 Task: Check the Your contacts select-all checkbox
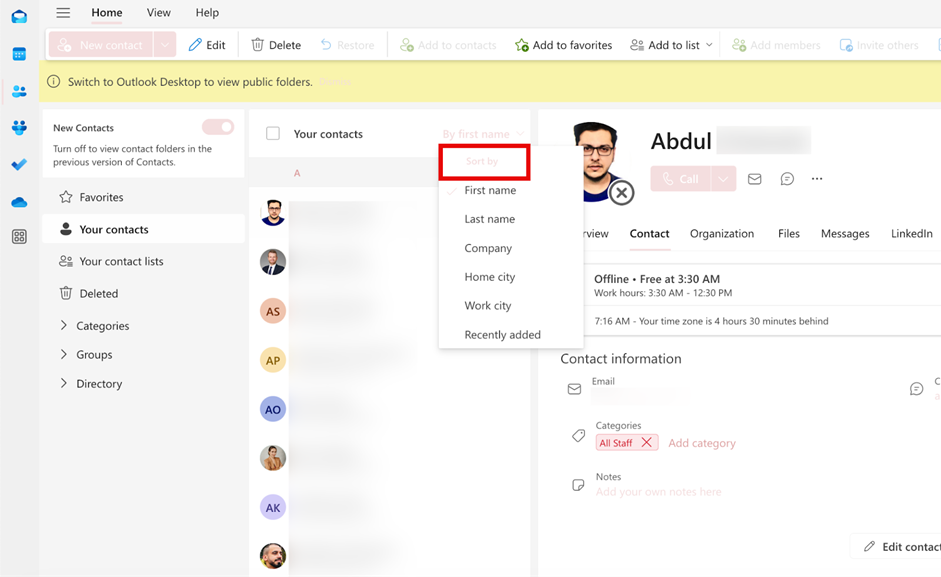tap(273, 133)
